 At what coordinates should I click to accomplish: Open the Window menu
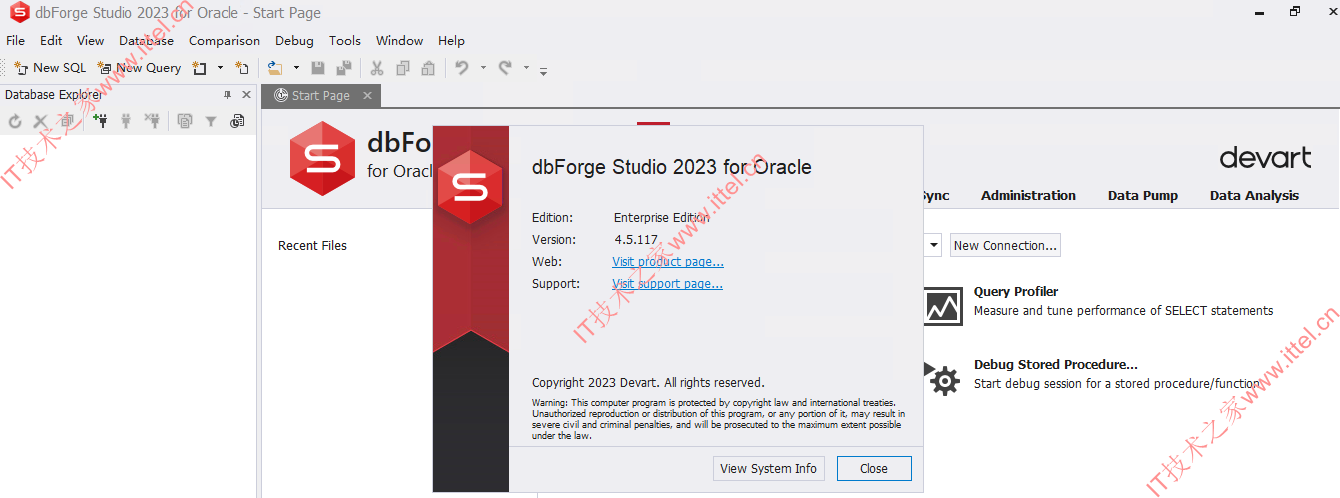pyautogui.click(x=400, y=41)
